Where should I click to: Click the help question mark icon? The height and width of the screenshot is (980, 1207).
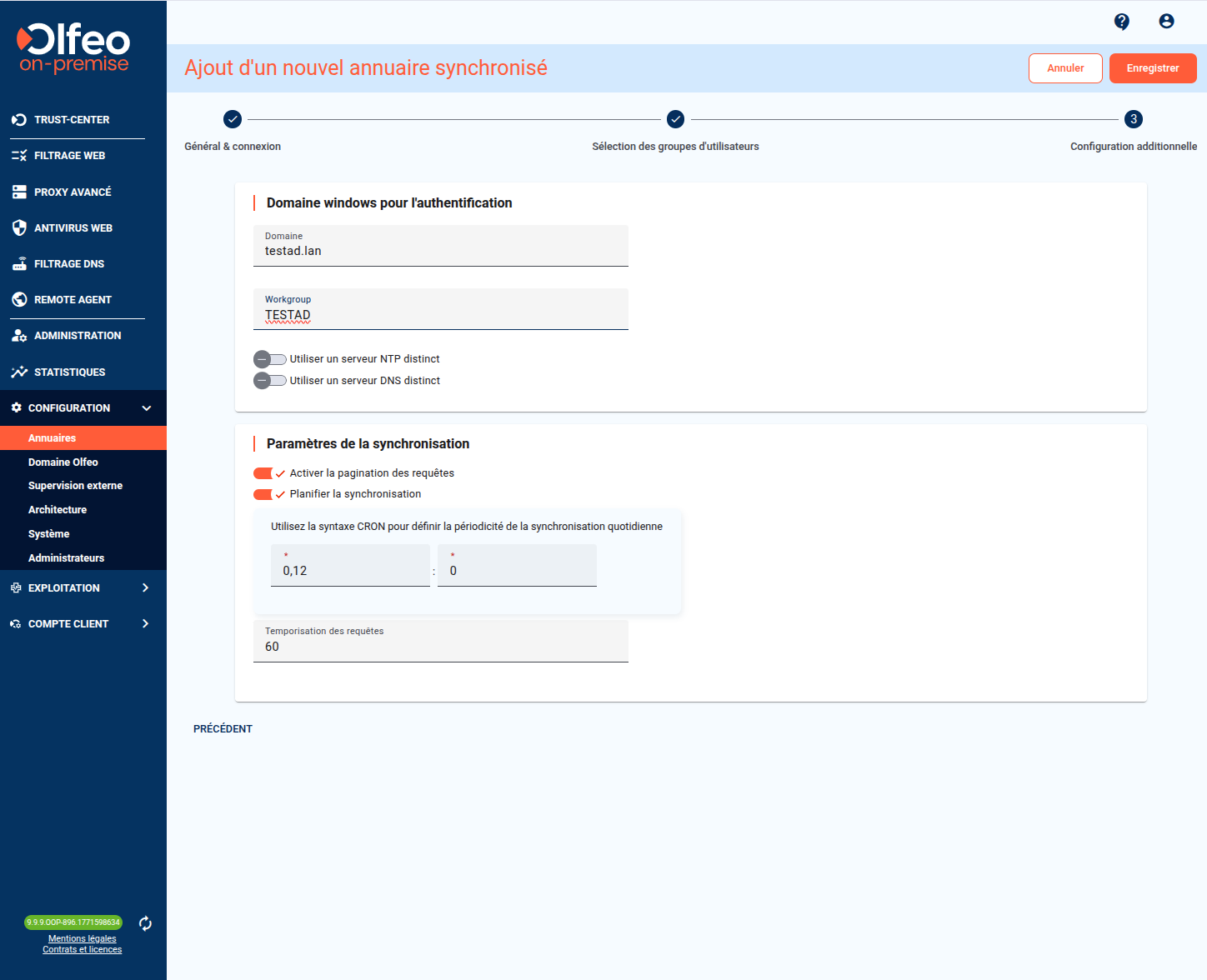[1121, 22]
